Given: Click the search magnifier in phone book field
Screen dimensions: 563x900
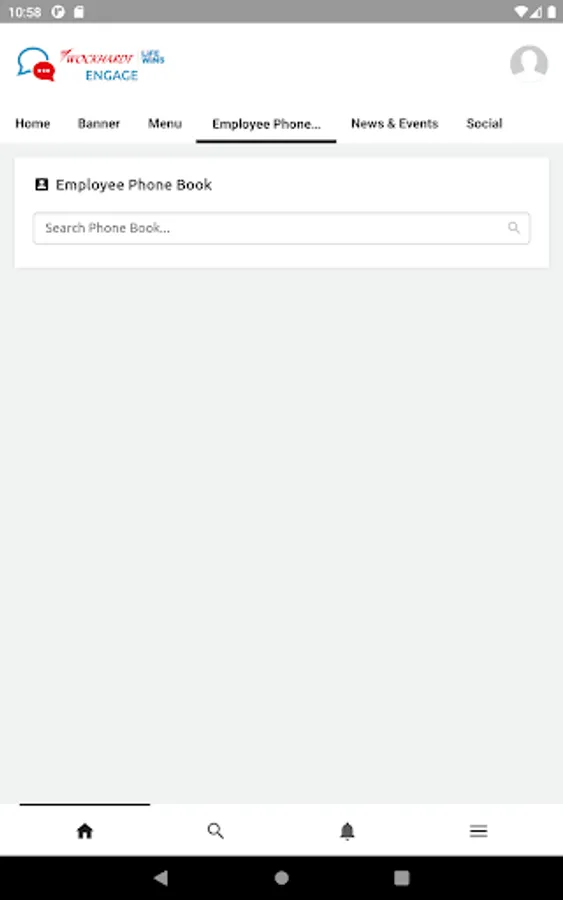Looking at the screenshot, I should tap(514, 228).
